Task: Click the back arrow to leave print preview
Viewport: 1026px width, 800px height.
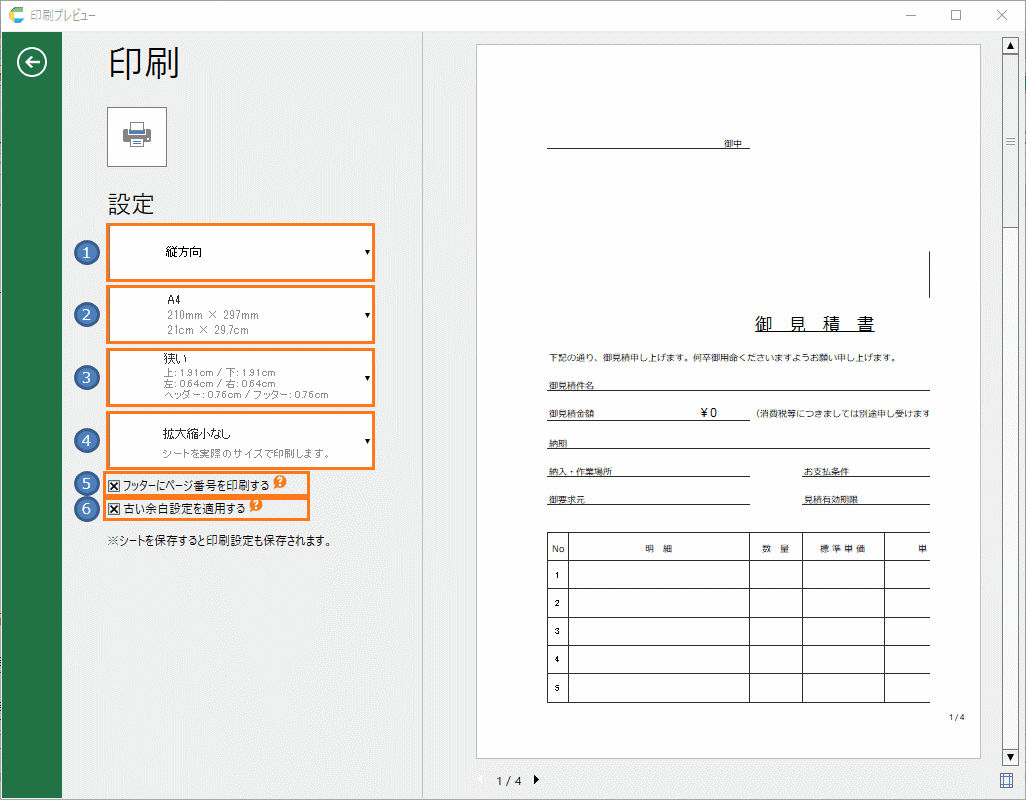Action: tap(32, 62)
